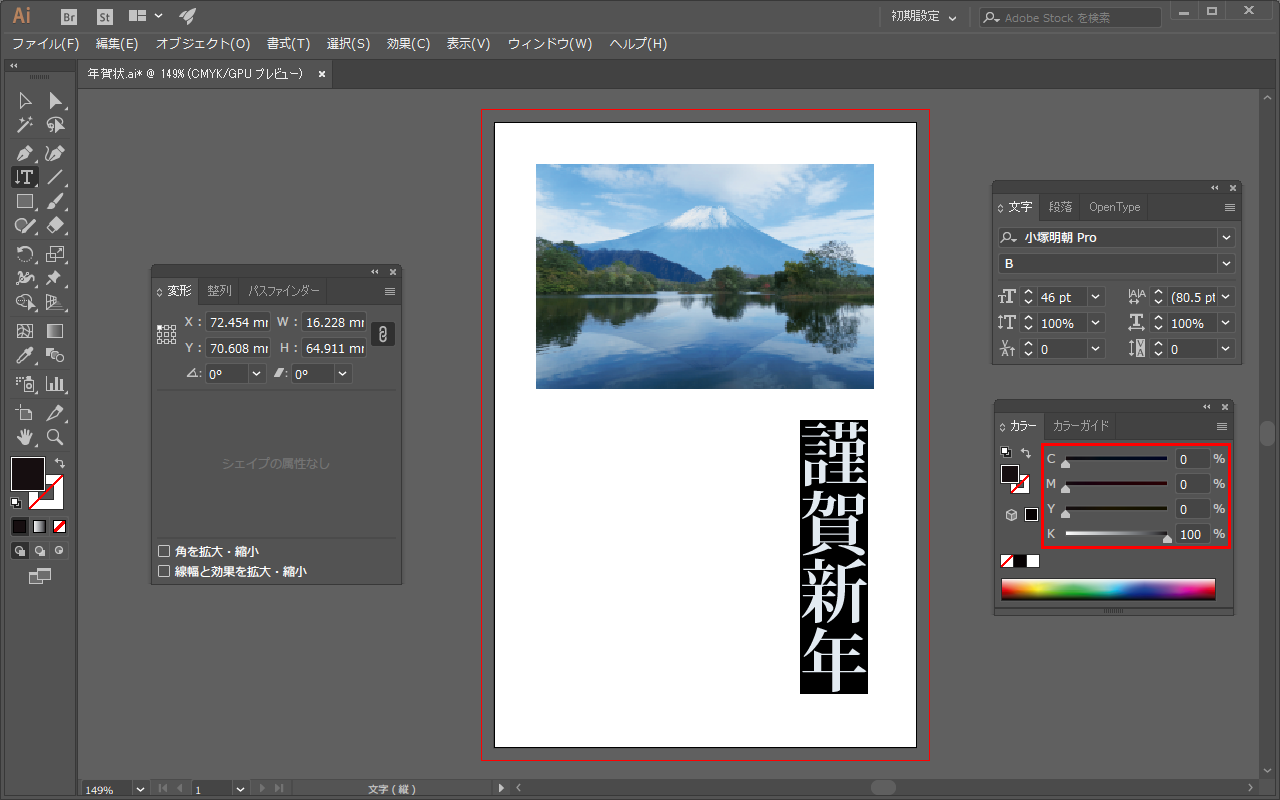Image resolution: width=1280 pixels, height=800 pixels.
Task: Switch toolbar paint mode to Gradient
Action: point(39,526)
